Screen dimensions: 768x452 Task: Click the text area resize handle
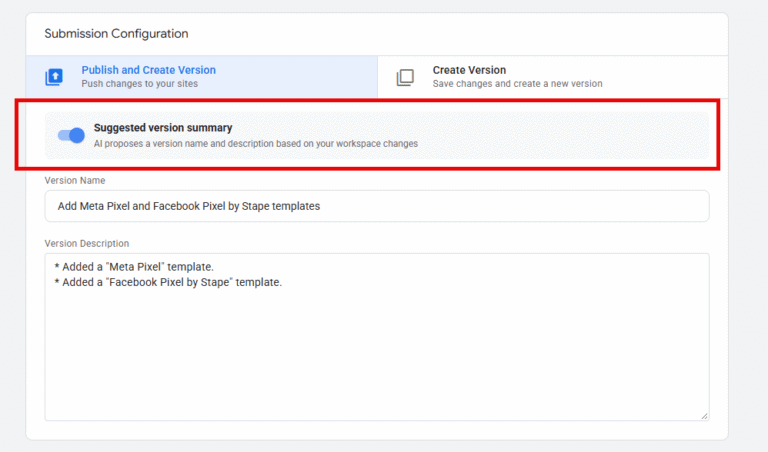click(704, 416)
